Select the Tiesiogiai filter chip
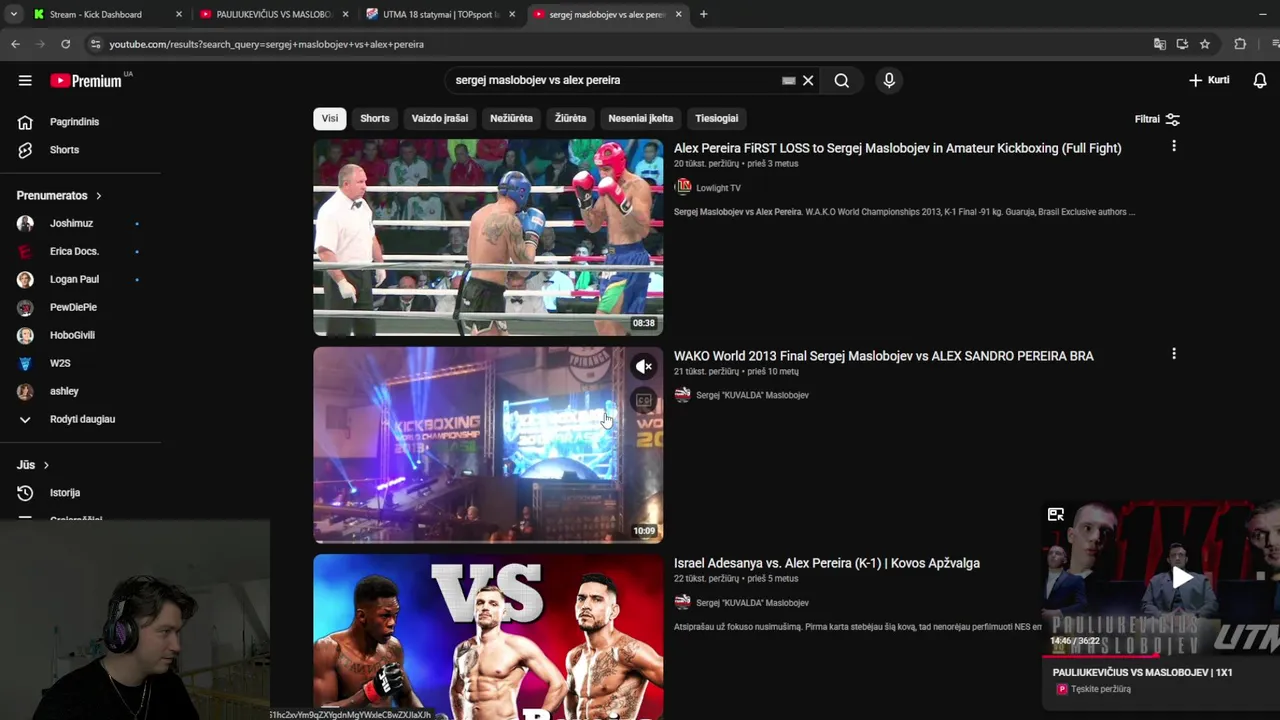This screenshot has width=1280, height=720. point(717,118)
